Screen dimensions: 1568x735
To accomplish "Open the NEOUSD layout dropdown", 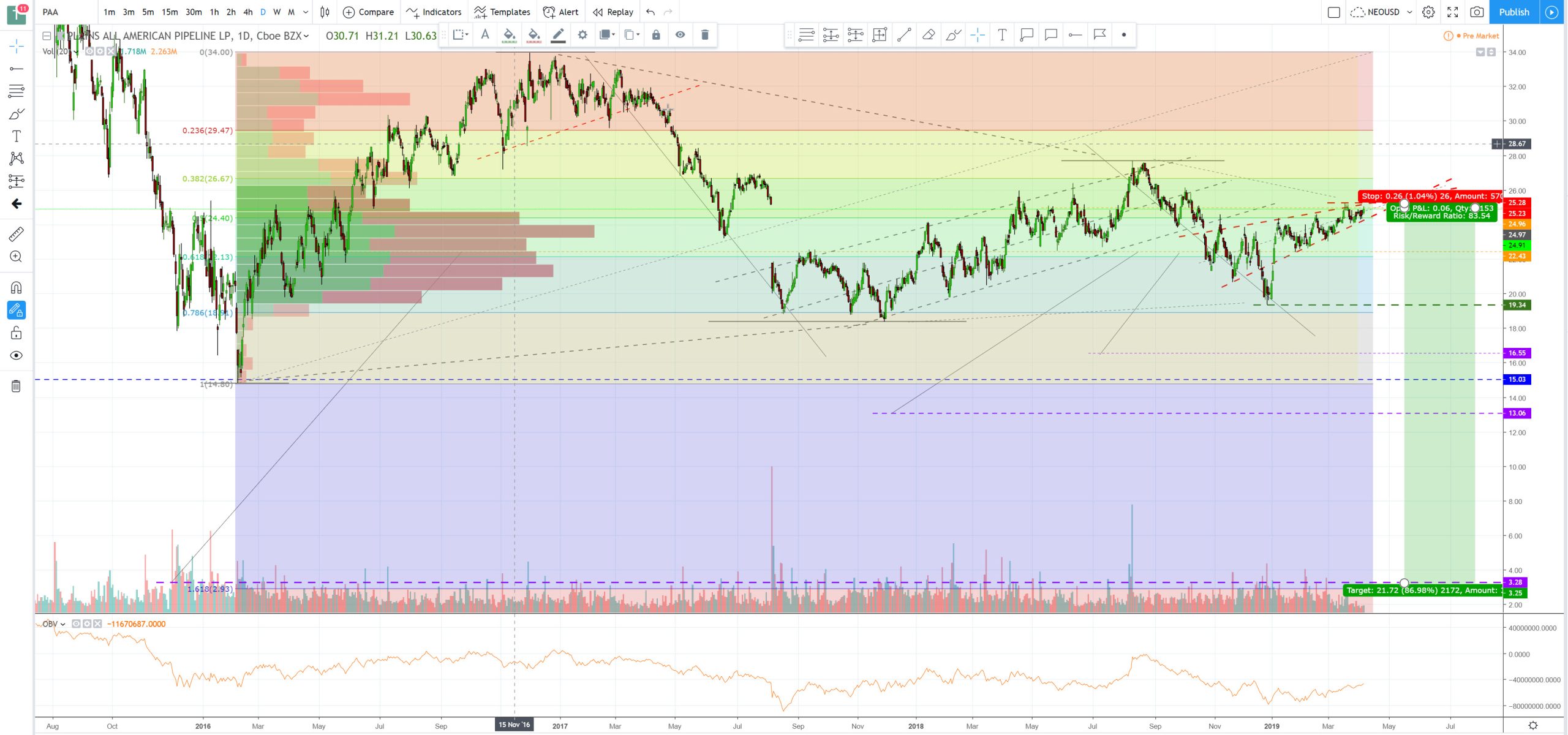I will (x=1409, y=12).
